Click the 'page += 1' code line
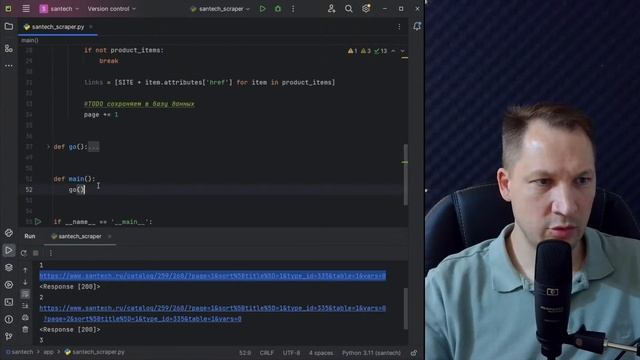The height and width of the screenshot is (360, 640). 101,115
